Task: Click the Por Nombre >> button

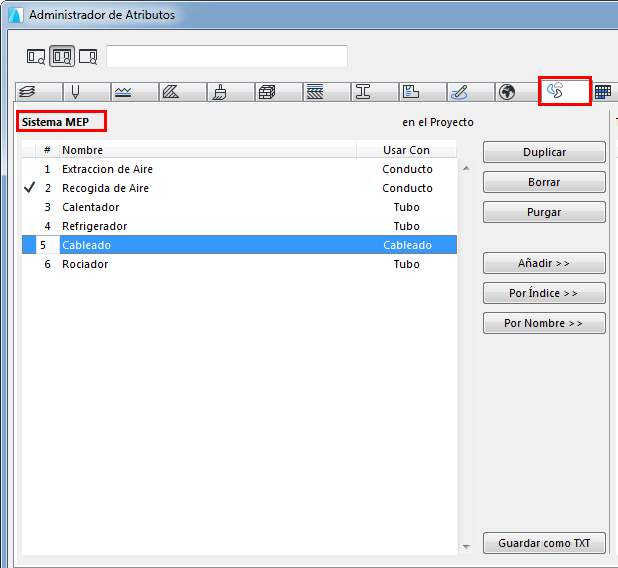Action: pos(544,323)
